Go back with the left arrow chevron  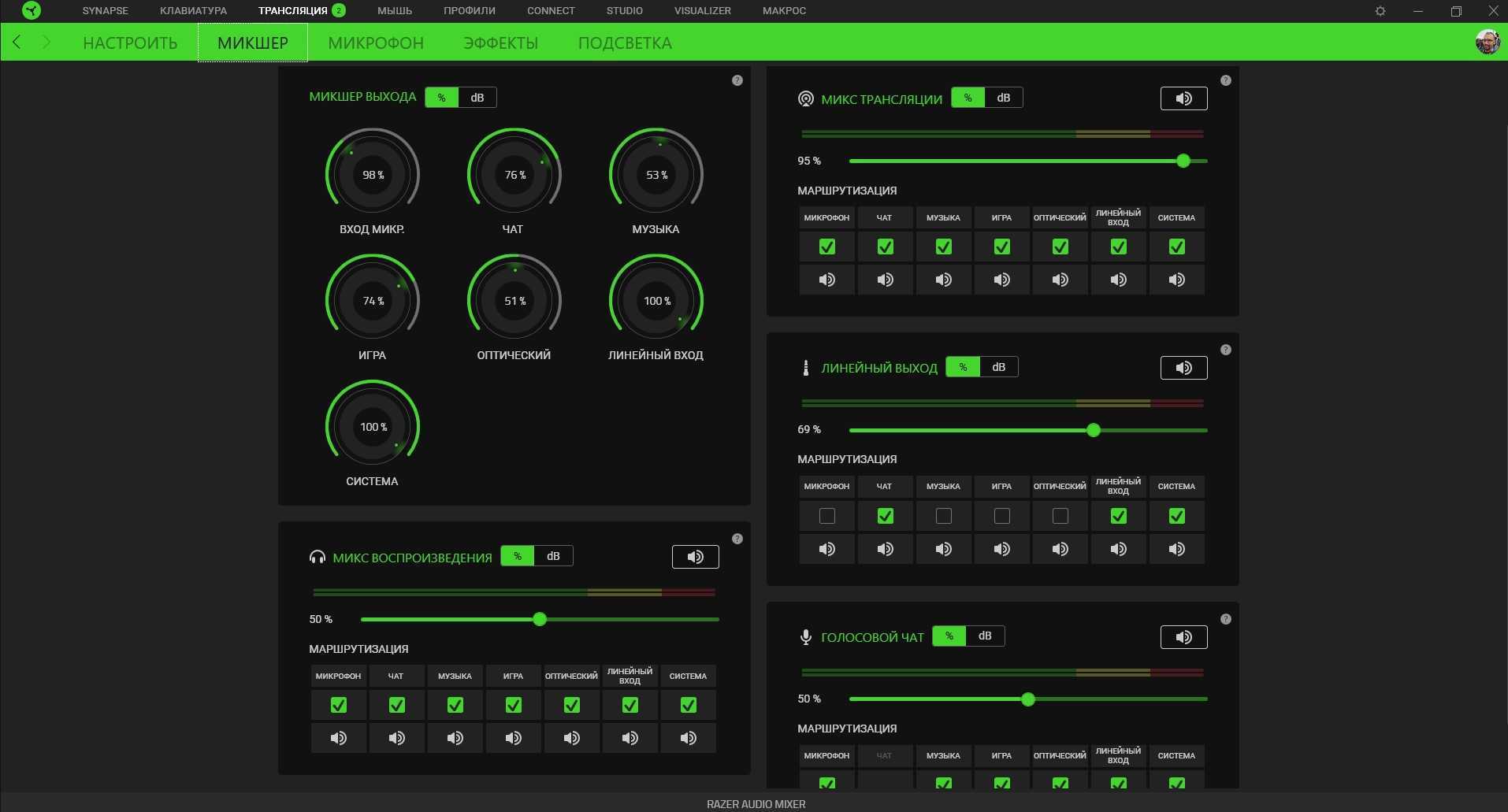point(17,43)
